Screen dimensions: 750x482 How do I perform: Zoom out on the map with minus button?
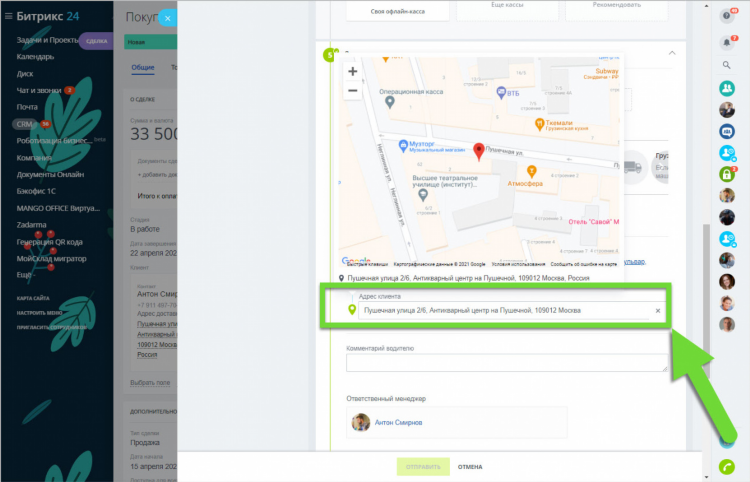point(353,90)
